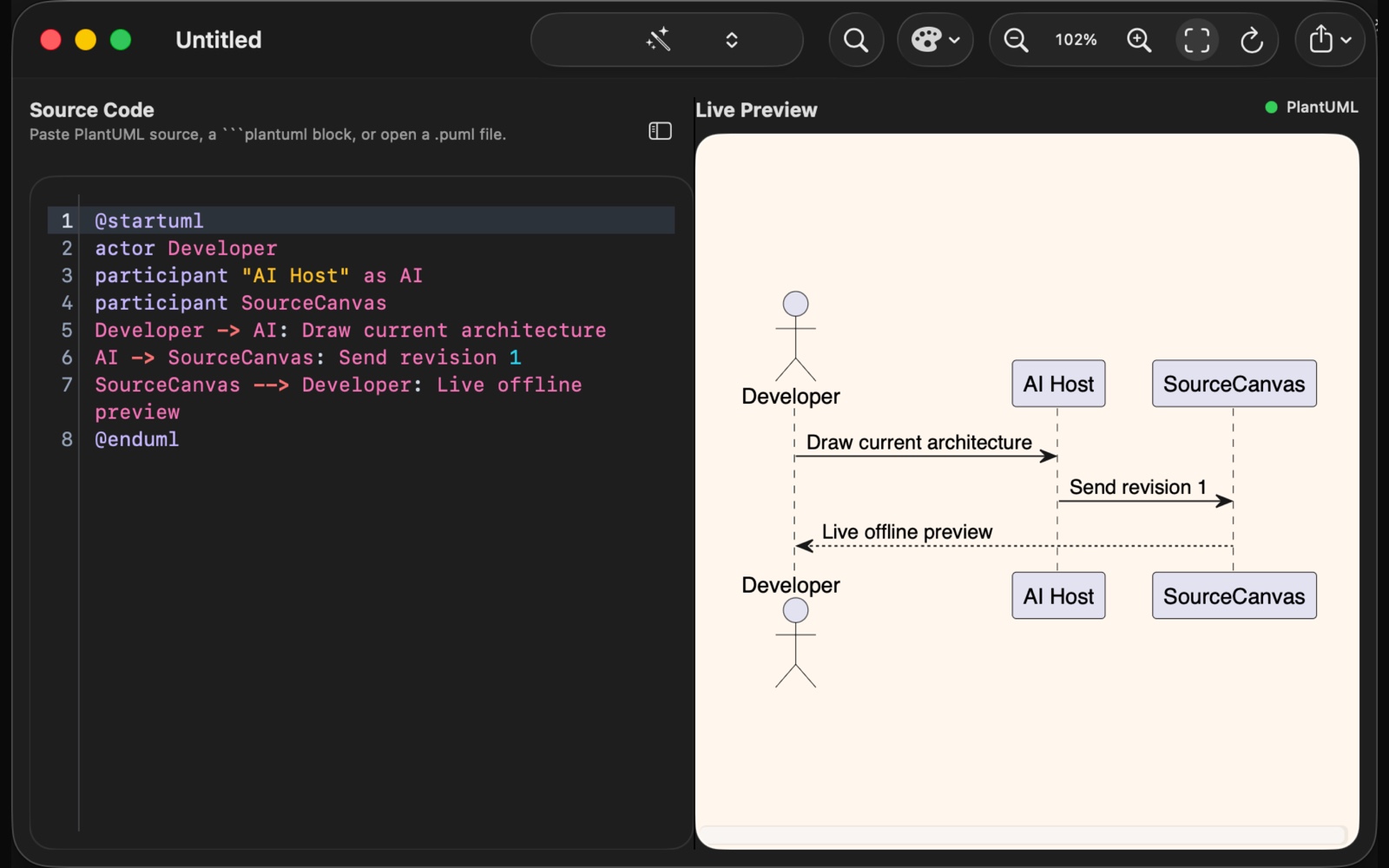This screenshot has height=868, width=1389.
Task: Click the bottom SourceCanvas box
Action: pyautogui.click(x=1234, y=595)
